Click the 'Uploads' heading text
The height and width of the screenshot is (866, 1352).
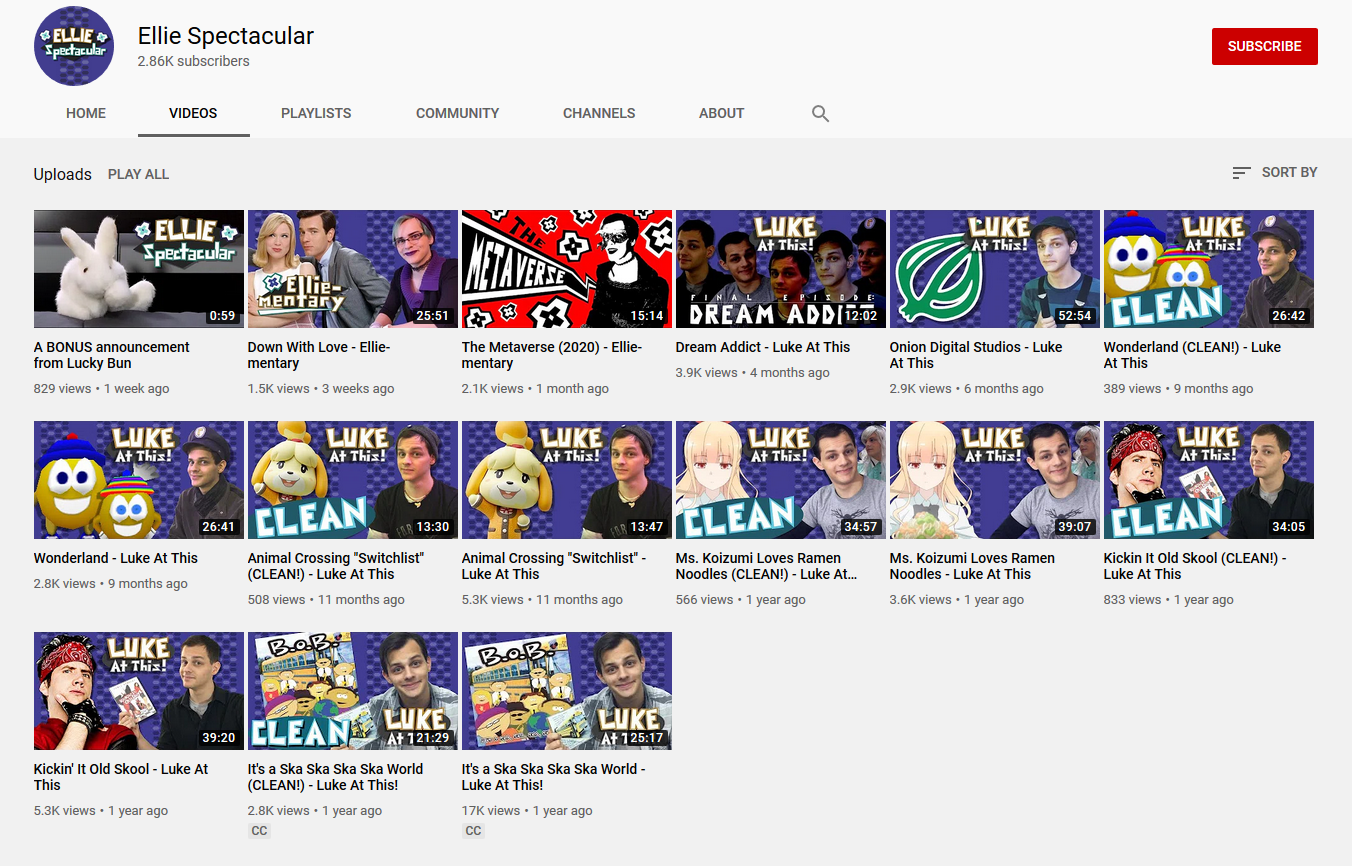63,174
